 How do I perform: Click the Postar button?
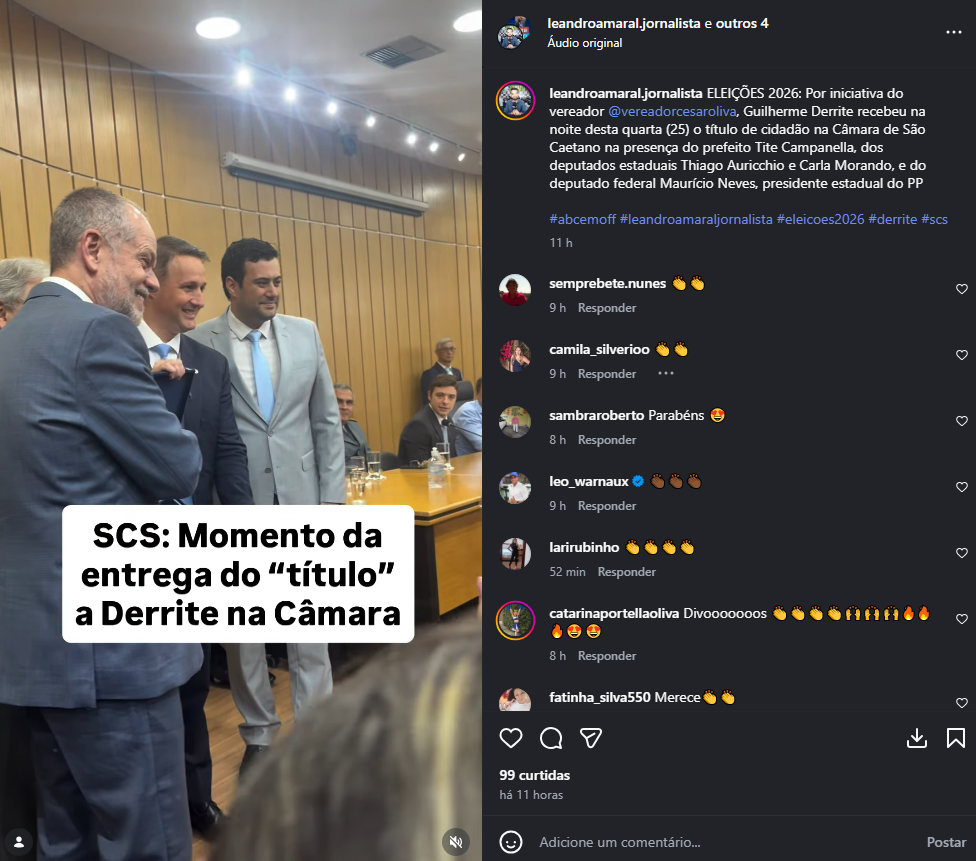[x=946, y=842]
